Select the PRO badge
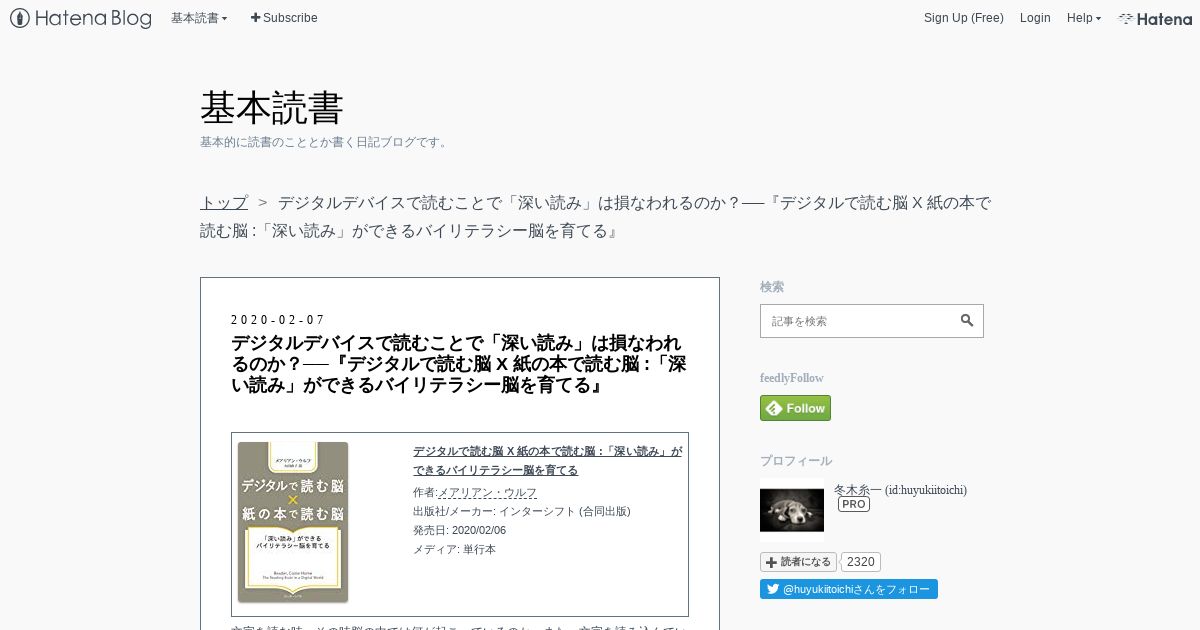1200x630 pixels. 854,504
